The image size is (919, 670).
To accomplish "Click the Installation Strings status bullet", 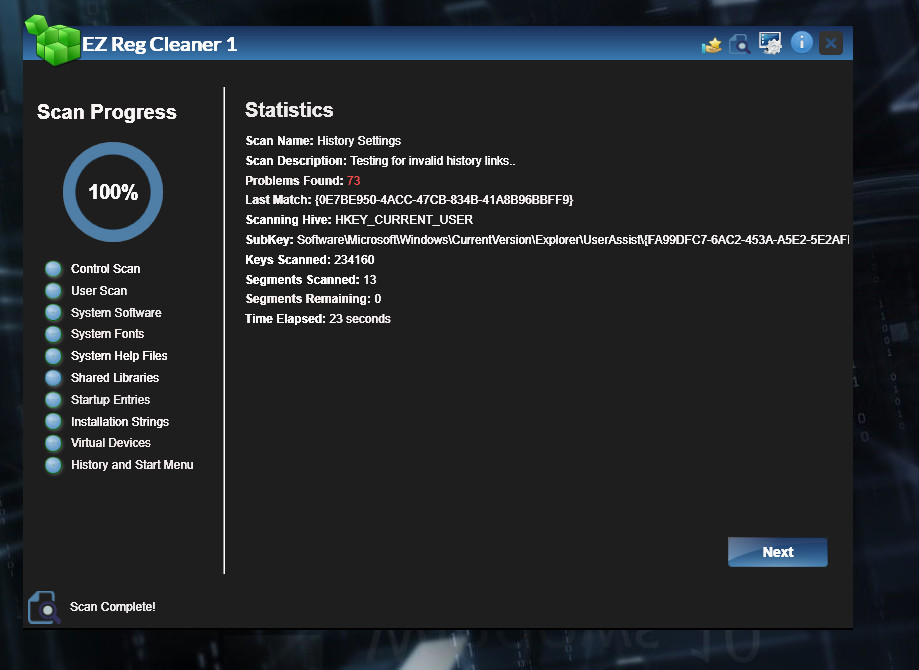I will pyautogui.click(x=53, y=421).
